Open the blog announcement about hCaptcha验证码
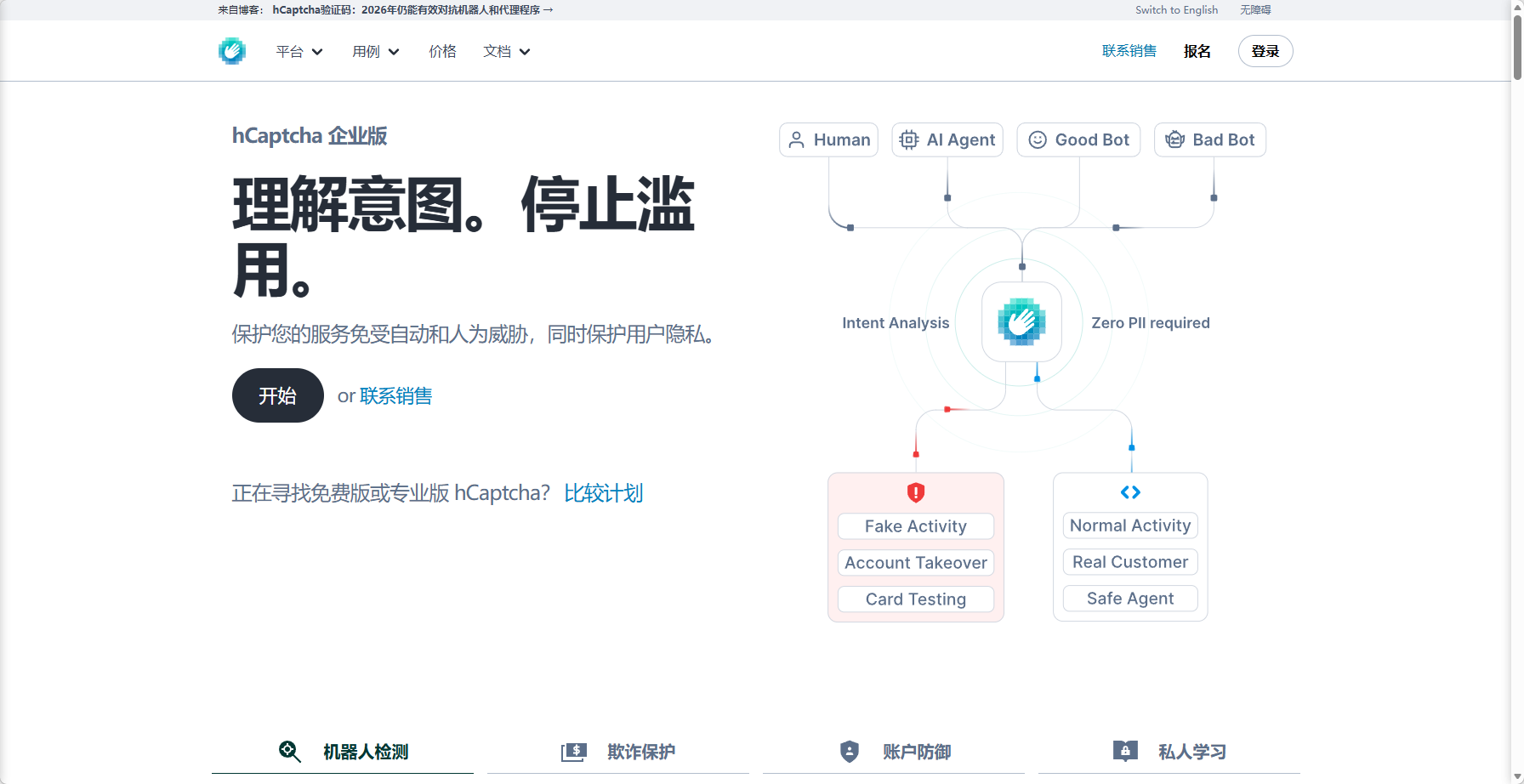Viewport: 1524px width, 784px height. [x=413, y=10]
